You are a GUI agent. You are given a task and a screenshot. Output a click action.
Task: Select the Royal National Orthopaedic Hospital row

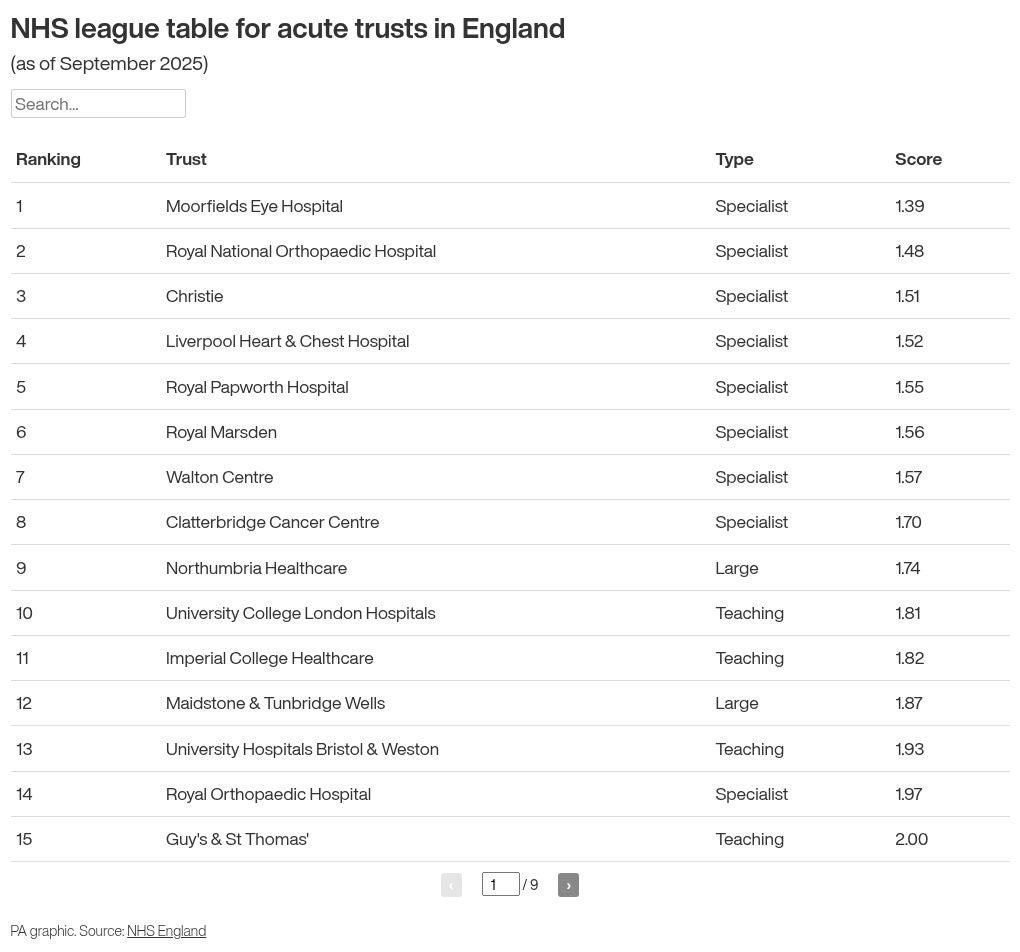(x=510, y=251)
